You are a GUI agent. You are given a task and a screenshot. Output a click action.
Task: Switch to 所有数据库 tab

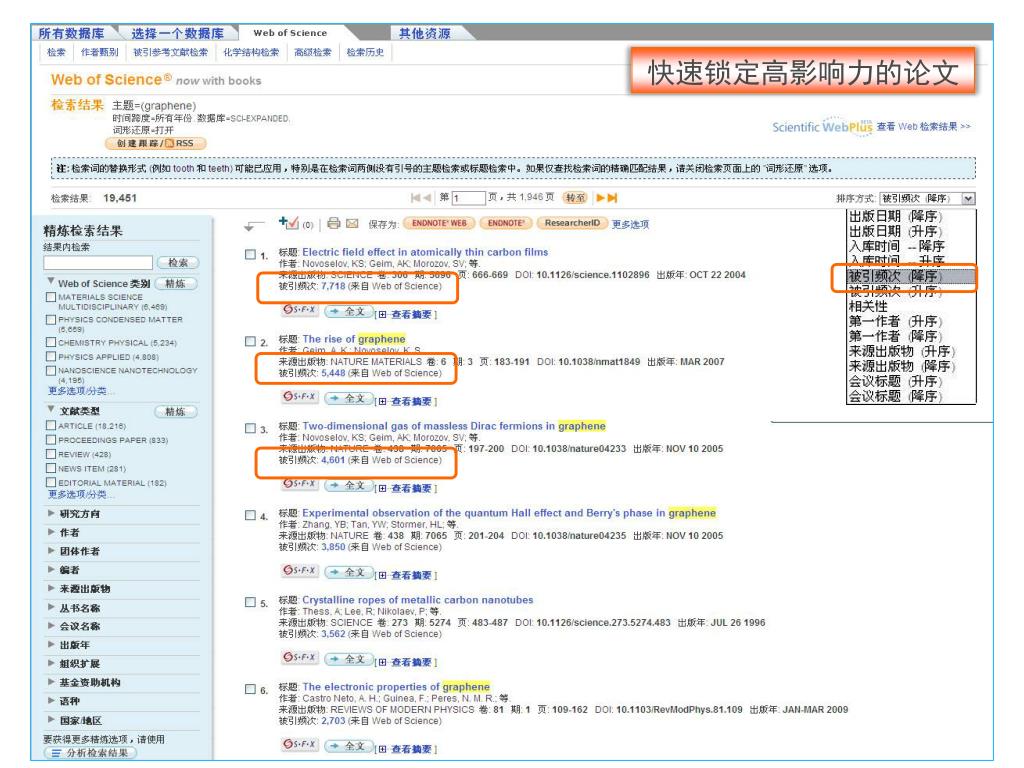click(71, 33)
